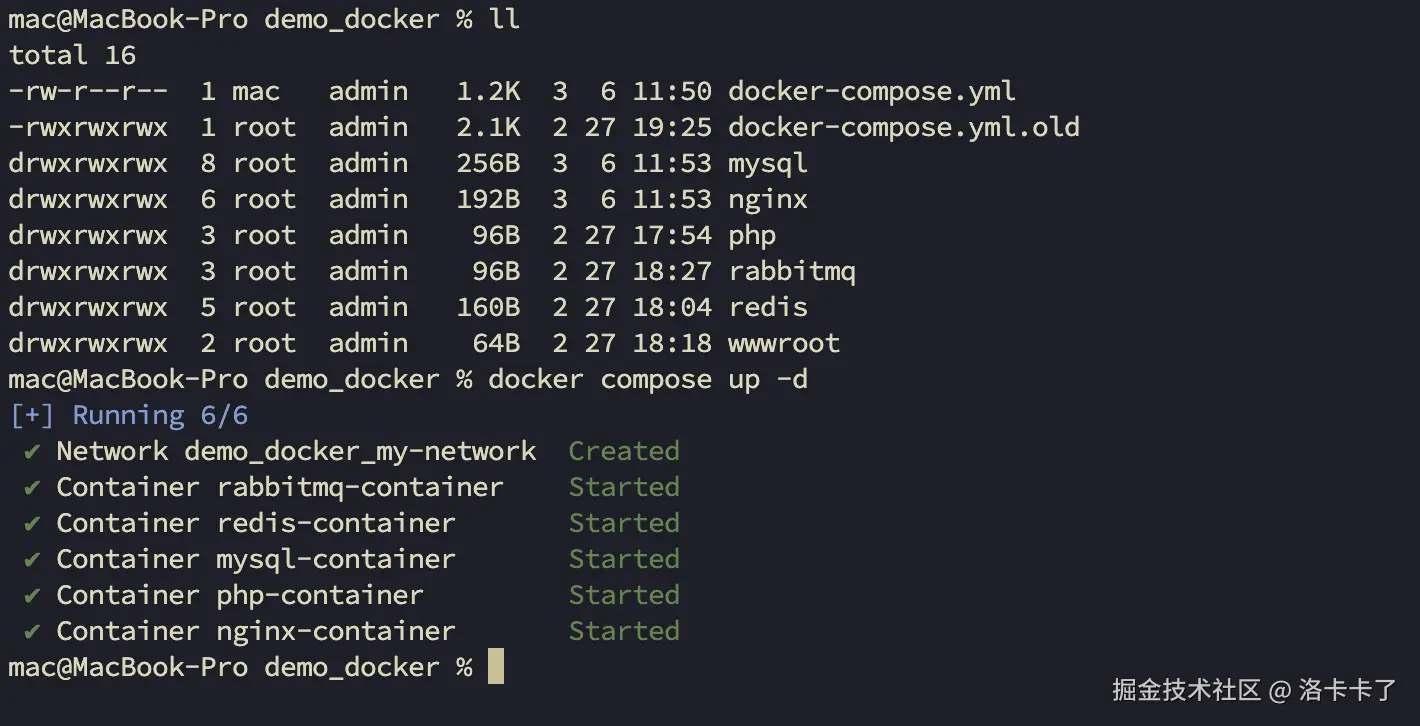Click the checkmark next to mysql-container
This screenshot has width=1420, height=726.
point(33,560)
